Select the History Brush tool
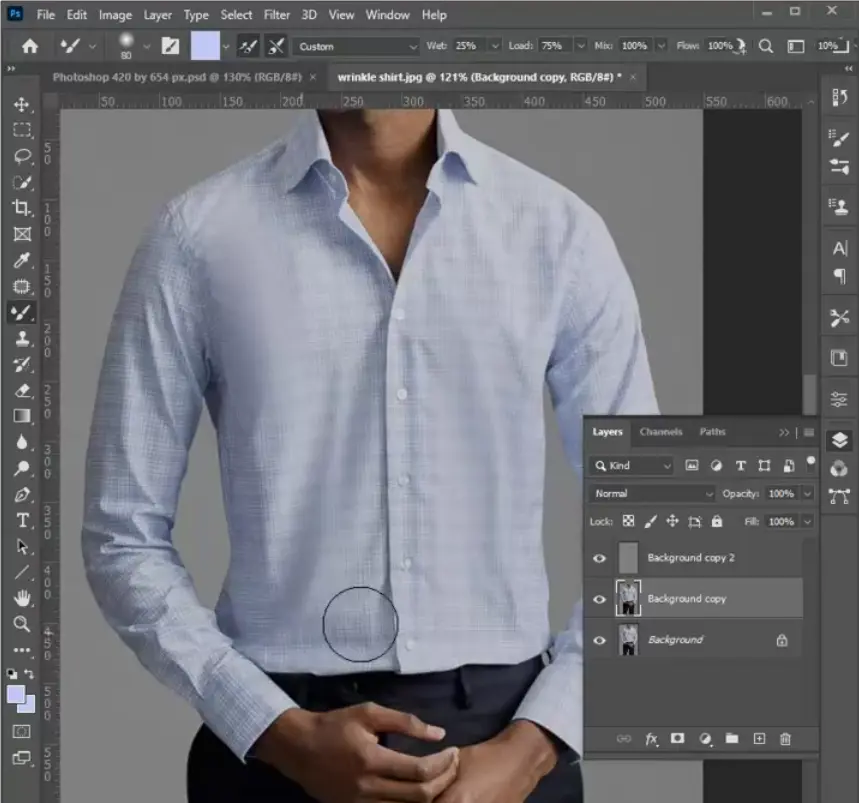859x803 pixels. tap(22, 365)
